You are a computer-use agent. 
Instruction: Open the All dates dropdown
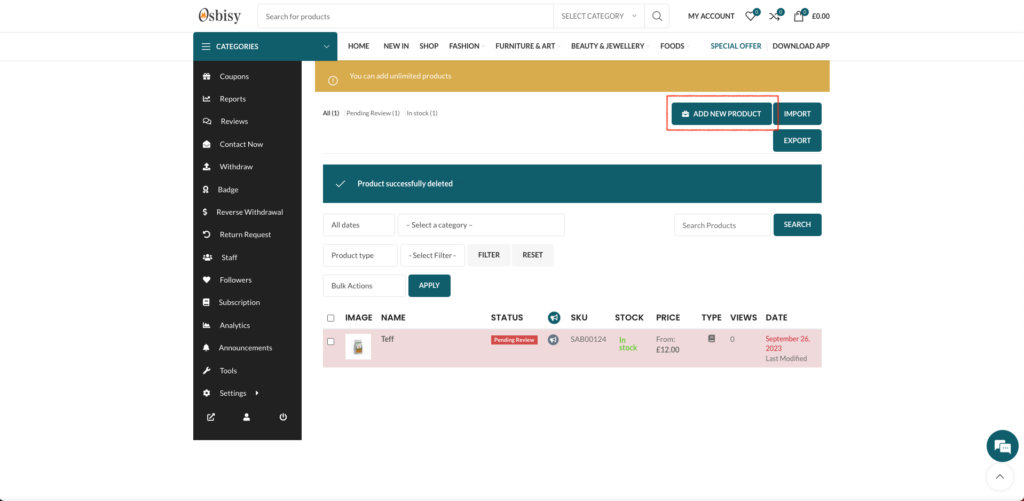[359, 225]
